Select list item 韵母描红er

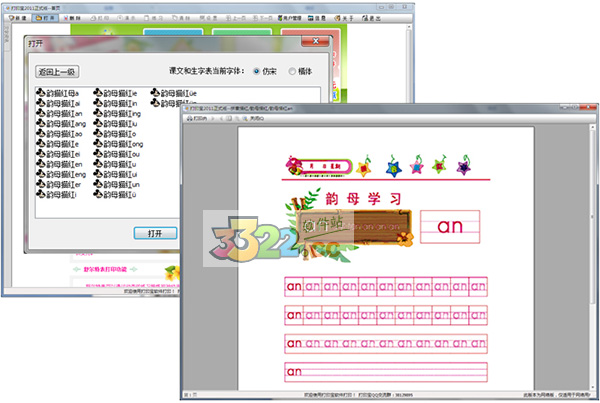[59, 184]
